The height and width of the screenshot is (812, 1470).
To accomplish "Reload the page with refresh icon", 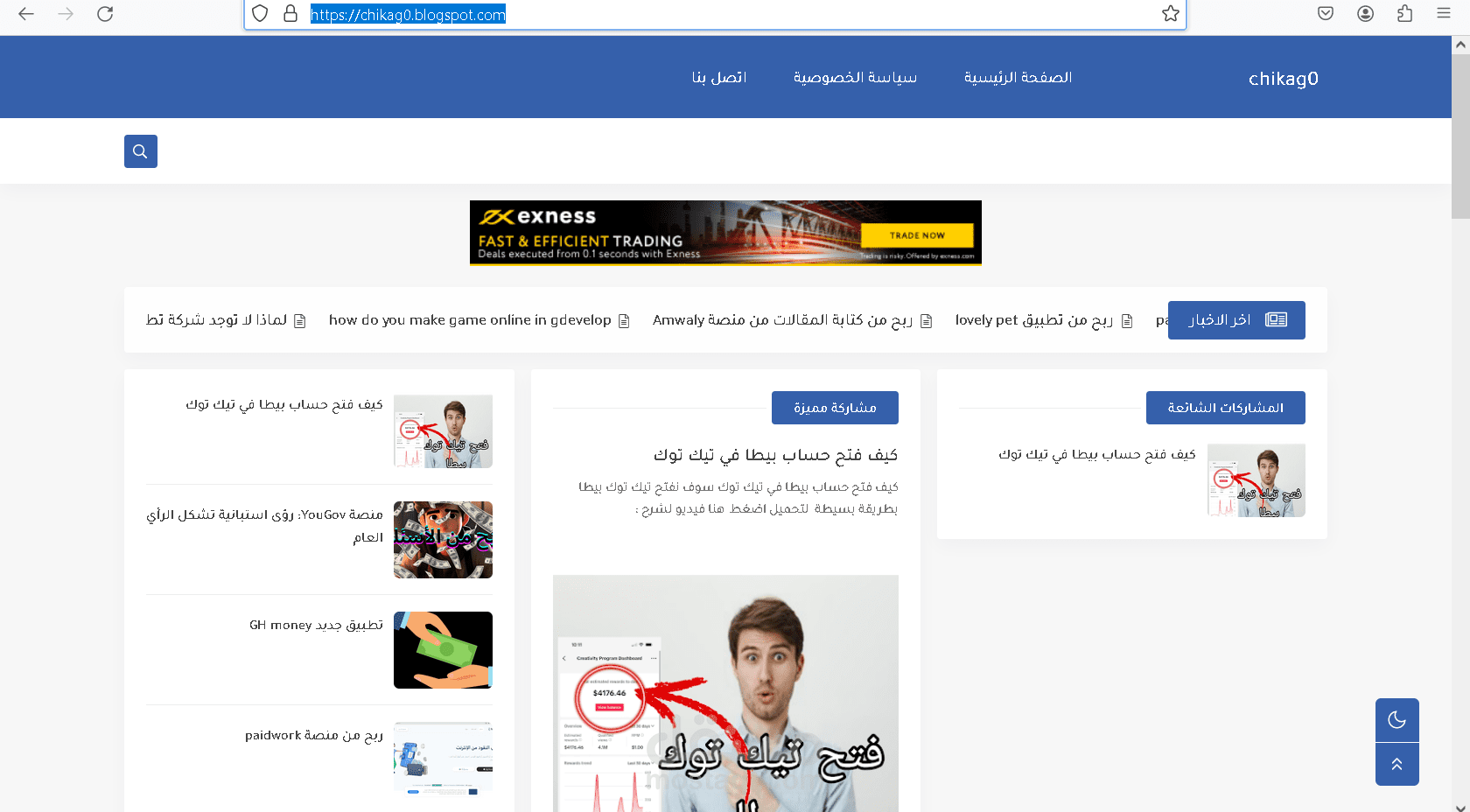I will 105,14.
